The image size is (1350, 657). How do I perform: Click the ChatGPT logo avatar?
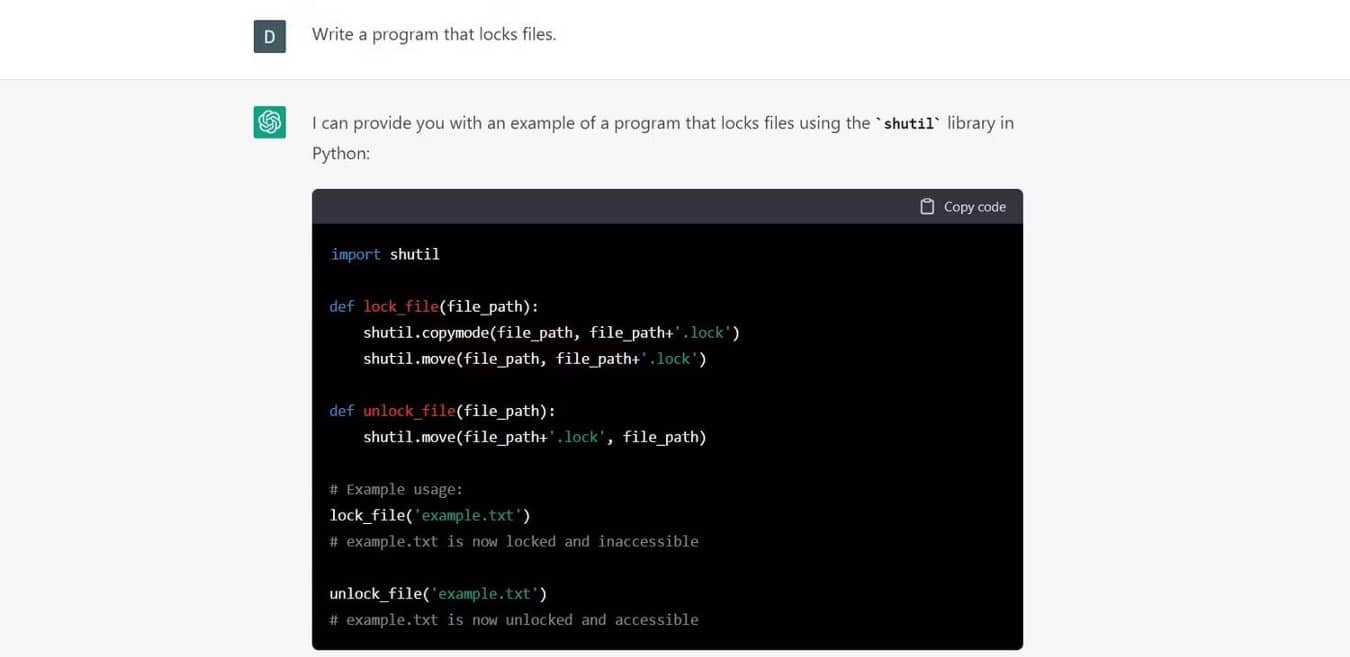[x=270, y=122]
